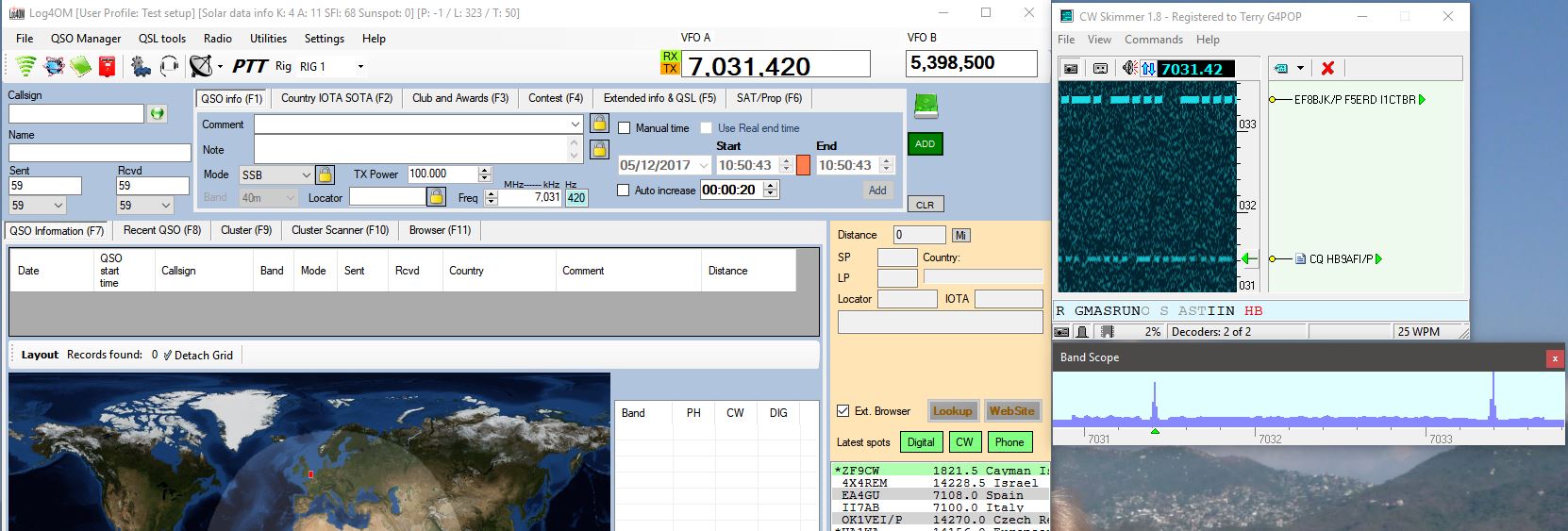
Task: Click the globe web service icon in toolbar
Action: [x=55, y=66]
